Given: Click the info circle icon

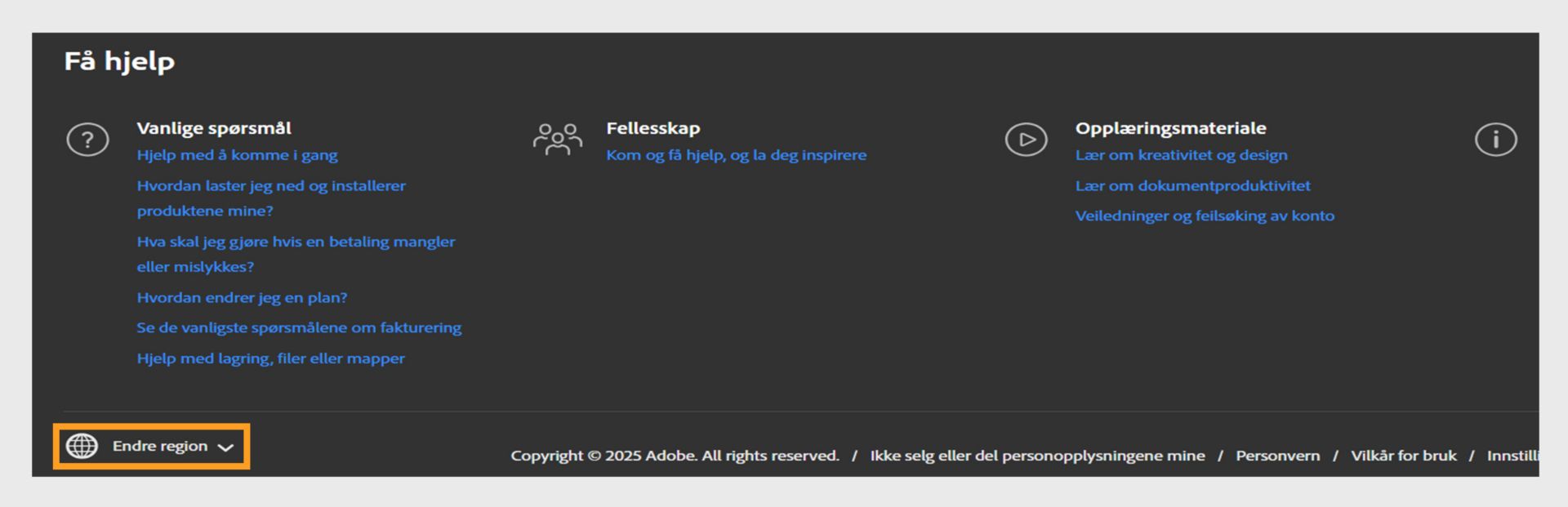Looking at the screenshot, I should [1495, 140].
